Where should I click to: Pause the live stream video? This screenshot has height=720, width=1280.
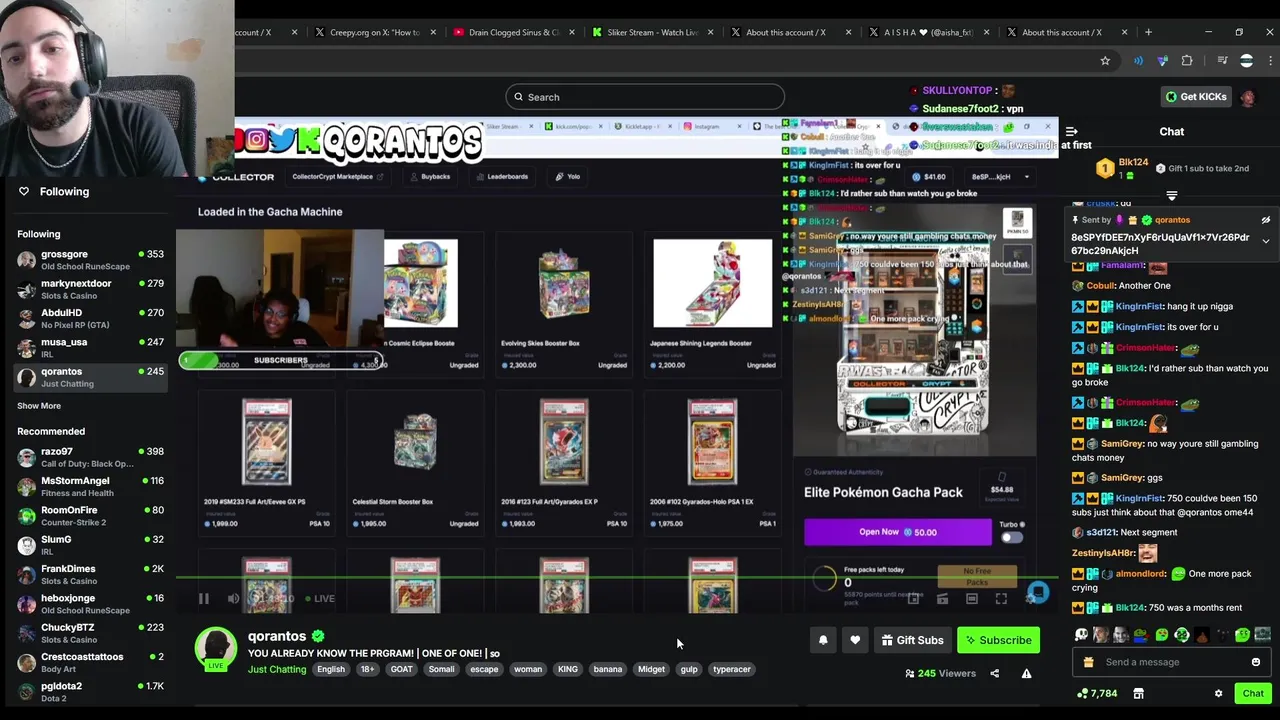click(x=203, y=599)
